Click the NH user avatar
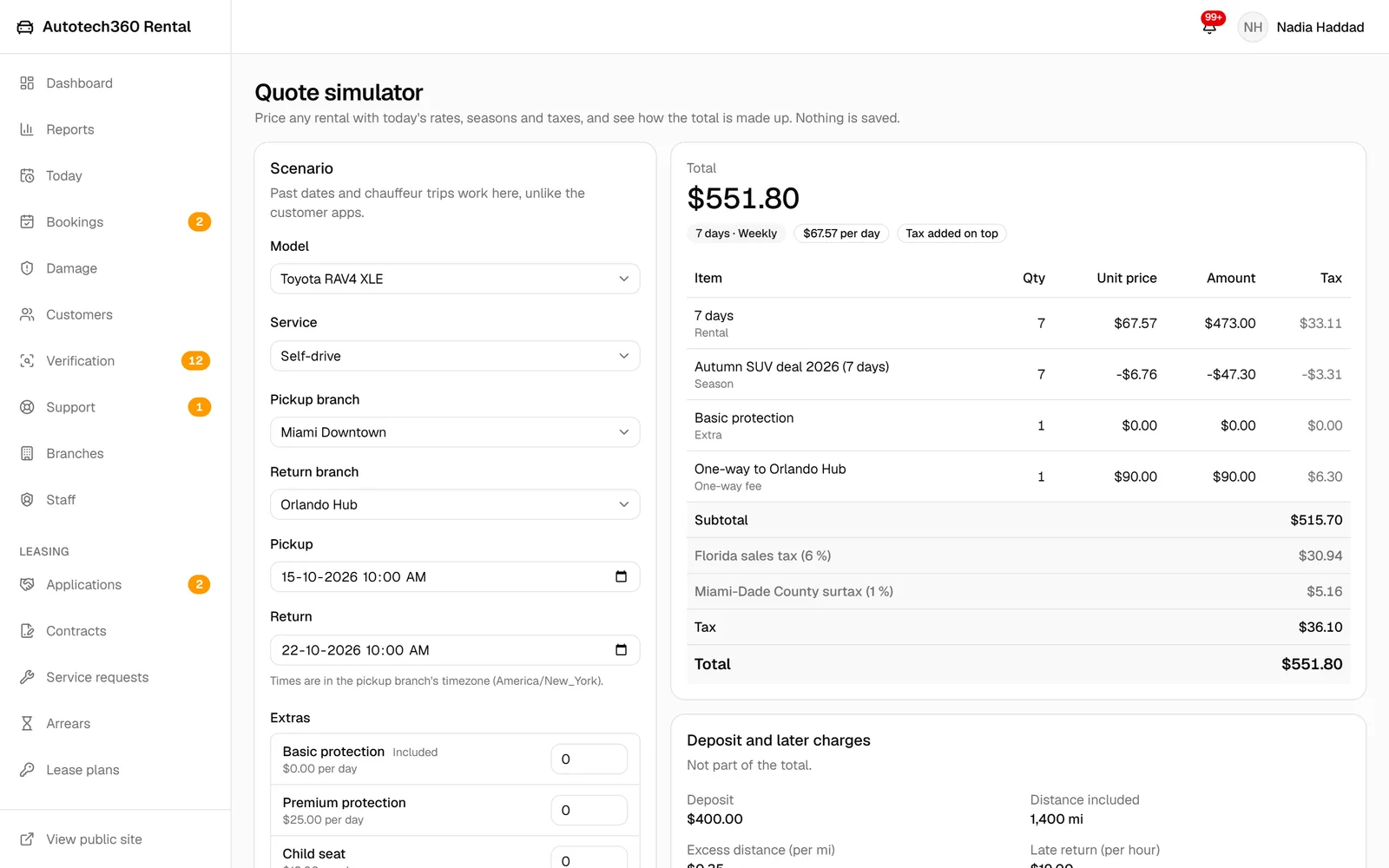The width and height of the screenshot is (1389, 868). click(1253, 27)
